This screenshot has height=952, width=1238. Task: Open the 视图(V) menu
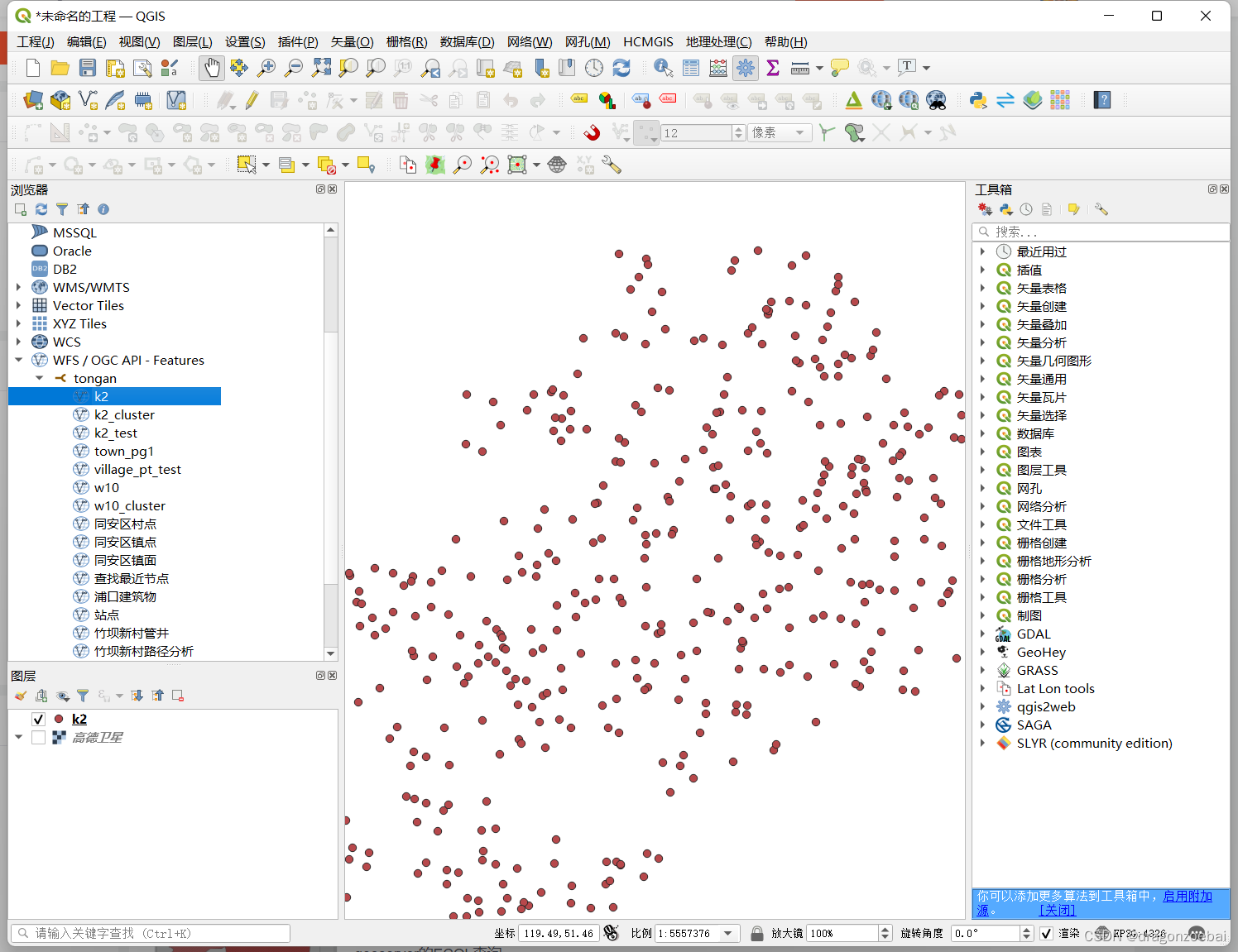pos(139,41)
